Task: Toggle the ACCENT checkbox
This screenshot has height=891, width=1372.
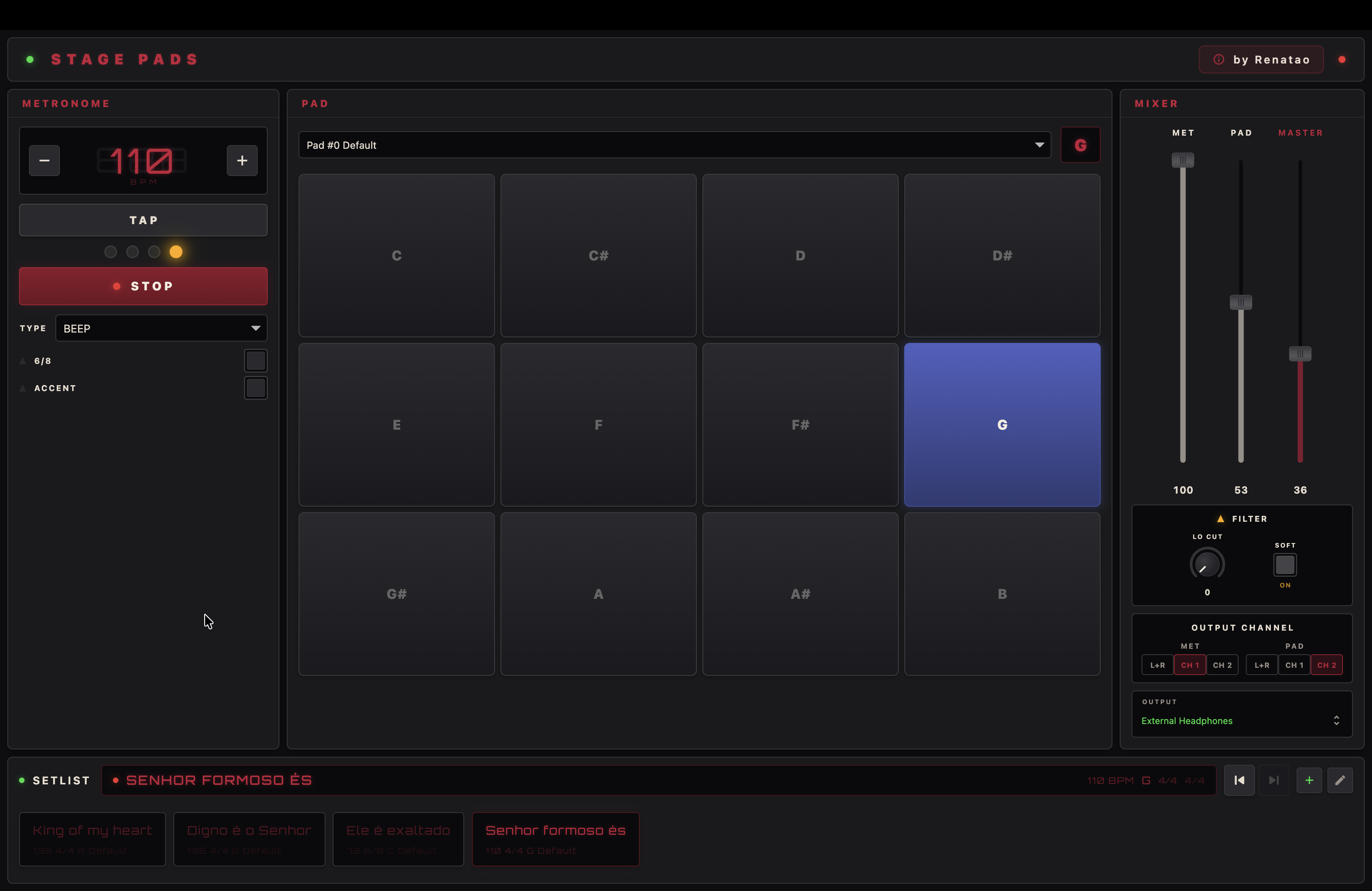Action: tap(255, 387)
